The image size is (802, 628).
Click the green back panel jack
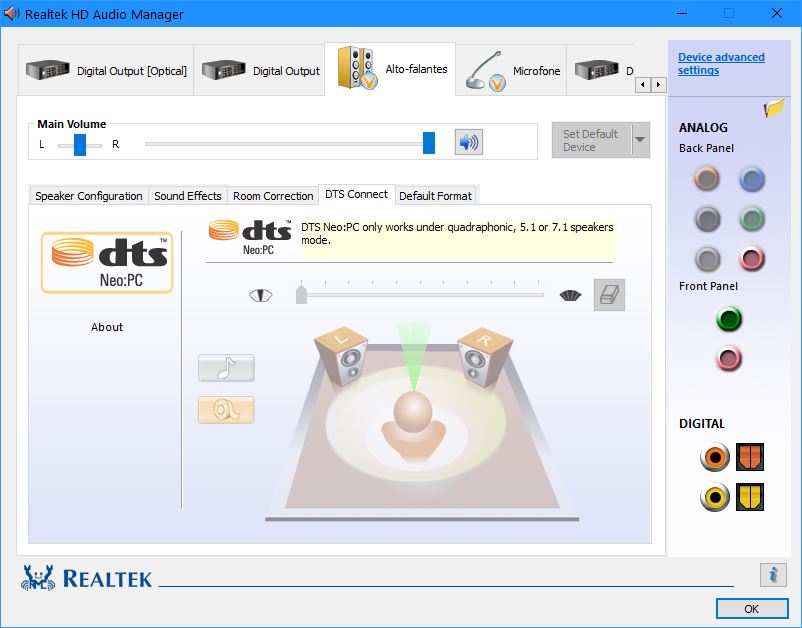pyautogui.click(x=751, y=219)
